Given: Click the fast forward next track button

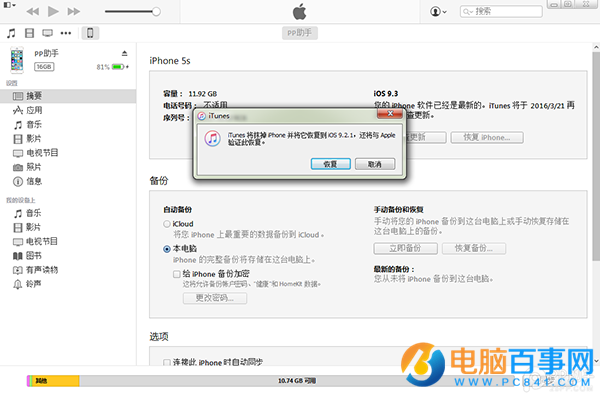Looking at the screenshot, I should pyautogui.click(x=74, y=11).
